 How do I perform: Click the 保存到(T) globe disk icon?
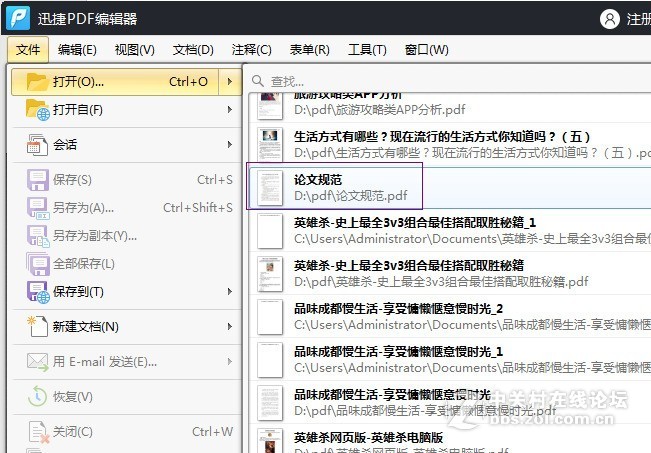[x=38, y=292]
